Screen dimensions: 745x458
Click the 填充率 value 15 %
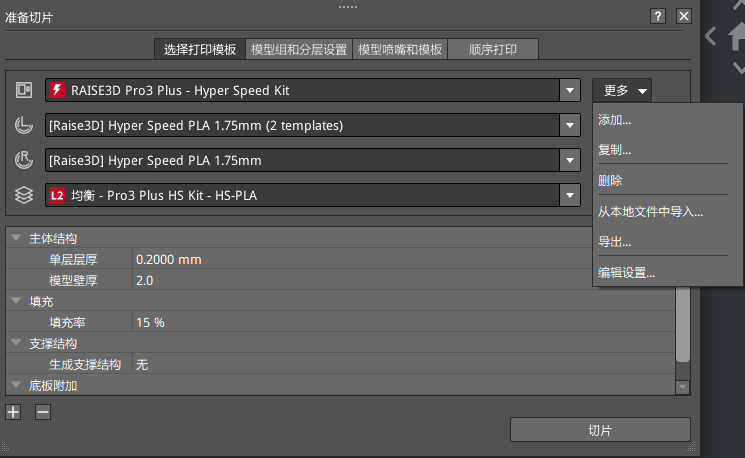(x=150, y=323)
